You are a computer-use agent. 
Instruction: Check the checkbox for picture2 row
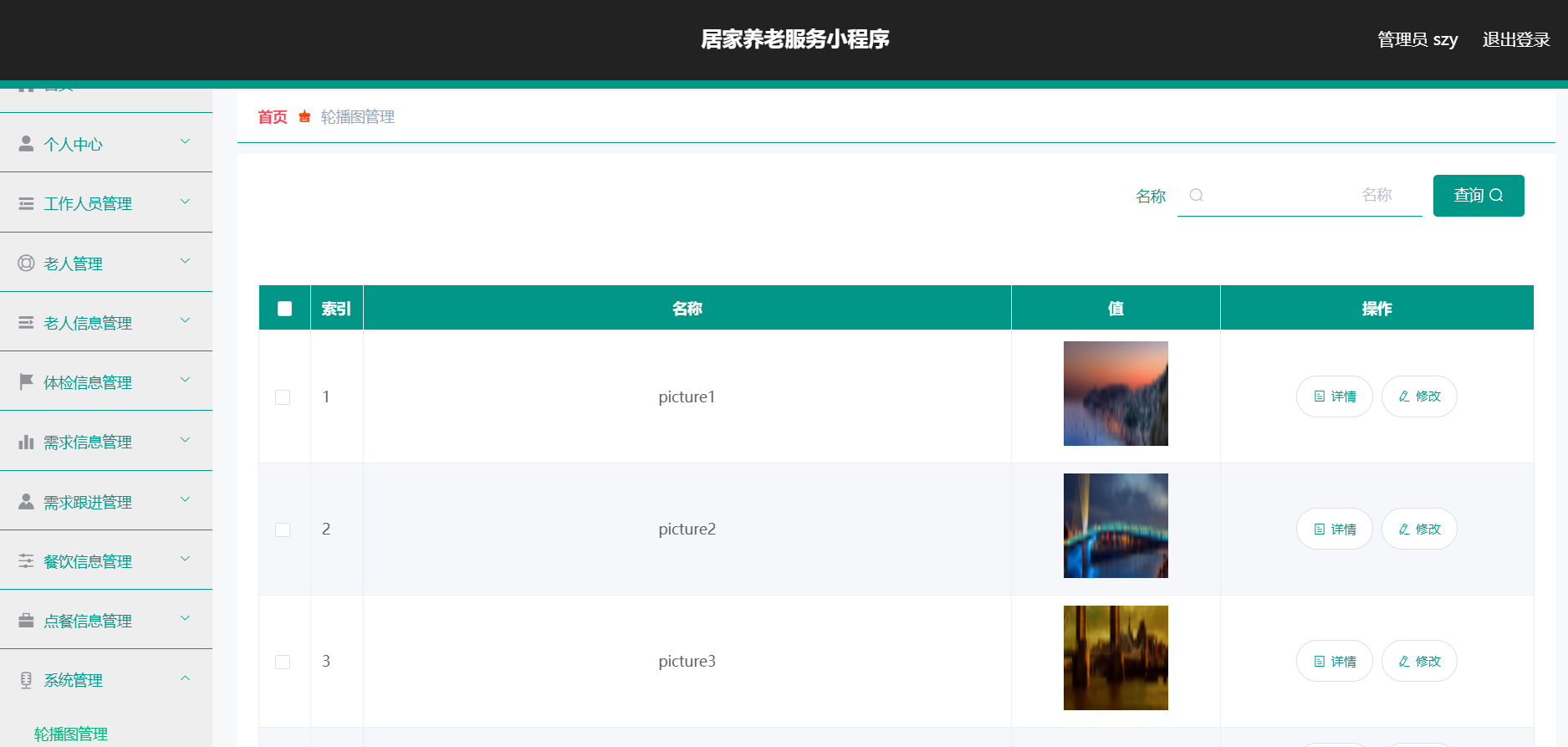click(283, 530)
